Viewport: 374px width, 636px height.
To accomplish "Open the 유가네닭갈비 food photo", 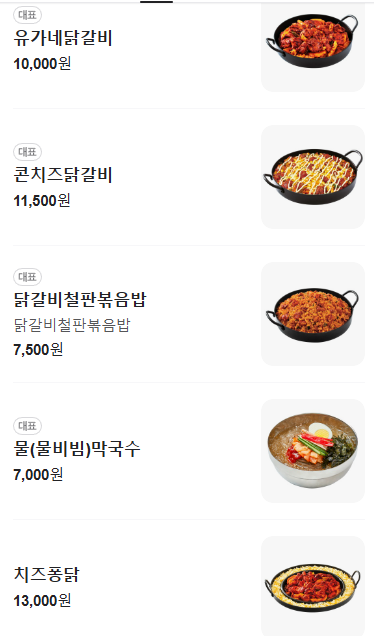I will [313, 46].
